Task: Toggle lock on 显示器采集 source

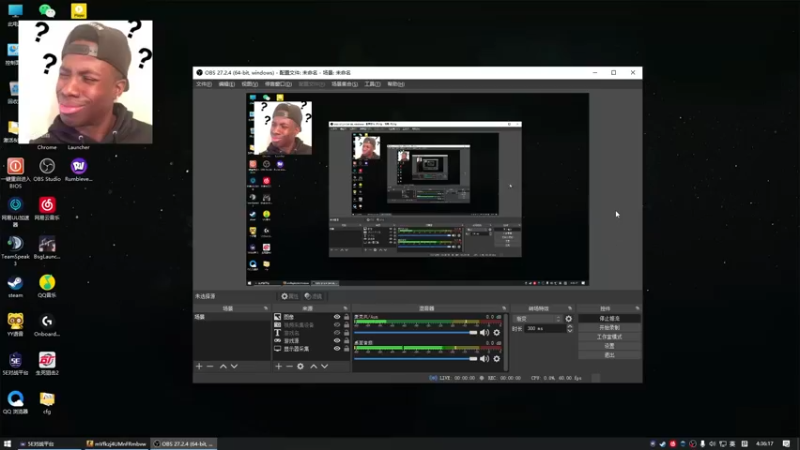Action: pyautogui.click(x=346, y=348)
